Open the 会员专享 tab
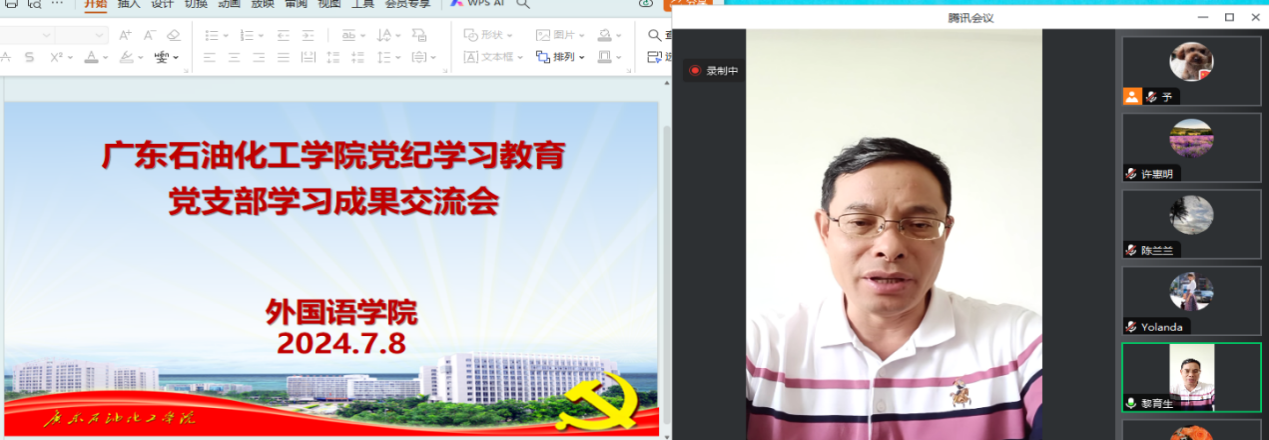1269x440 pixels. click(408, 4)
